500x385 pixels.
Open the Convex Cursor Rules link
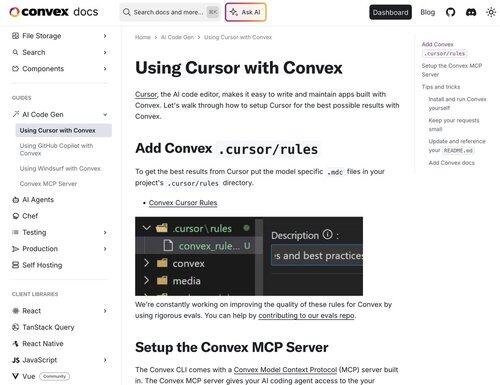tap(183, 203)
